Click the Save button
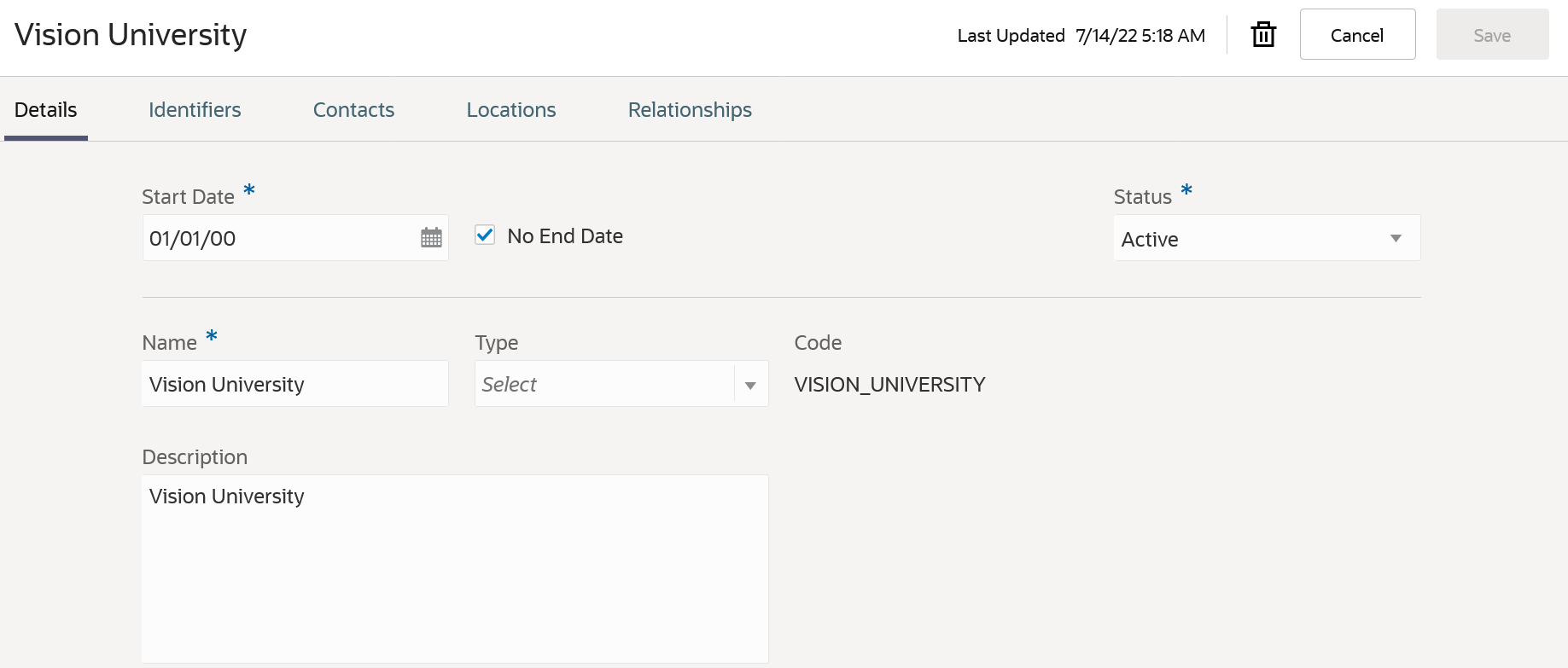Screen dimensions: 1568x668 (1492, 35)
